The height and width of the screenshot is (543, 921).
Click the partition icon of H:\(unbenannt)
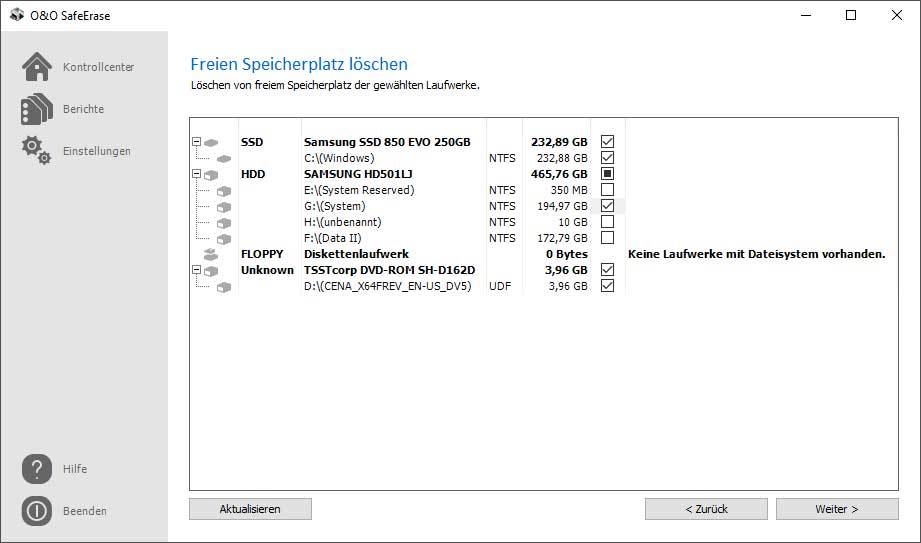click(224, 223)
